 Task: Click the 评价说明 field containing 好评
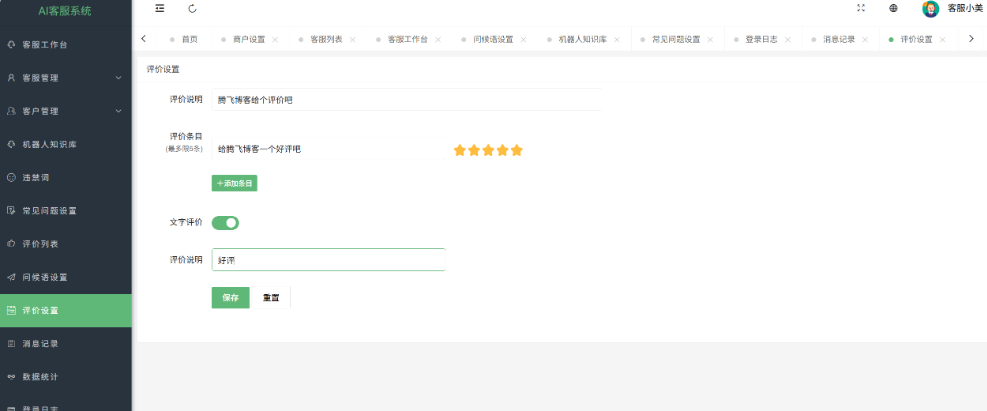(x=328, y=260)
